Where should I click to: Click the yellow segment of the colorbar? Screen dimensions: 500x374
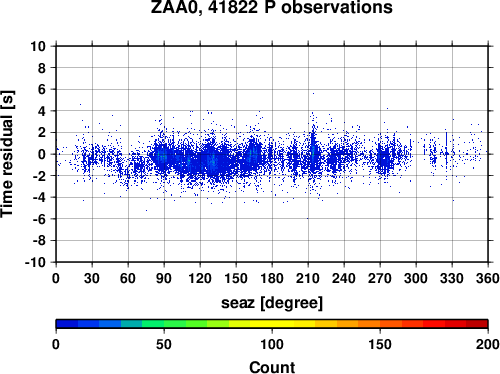click(272, 324)
